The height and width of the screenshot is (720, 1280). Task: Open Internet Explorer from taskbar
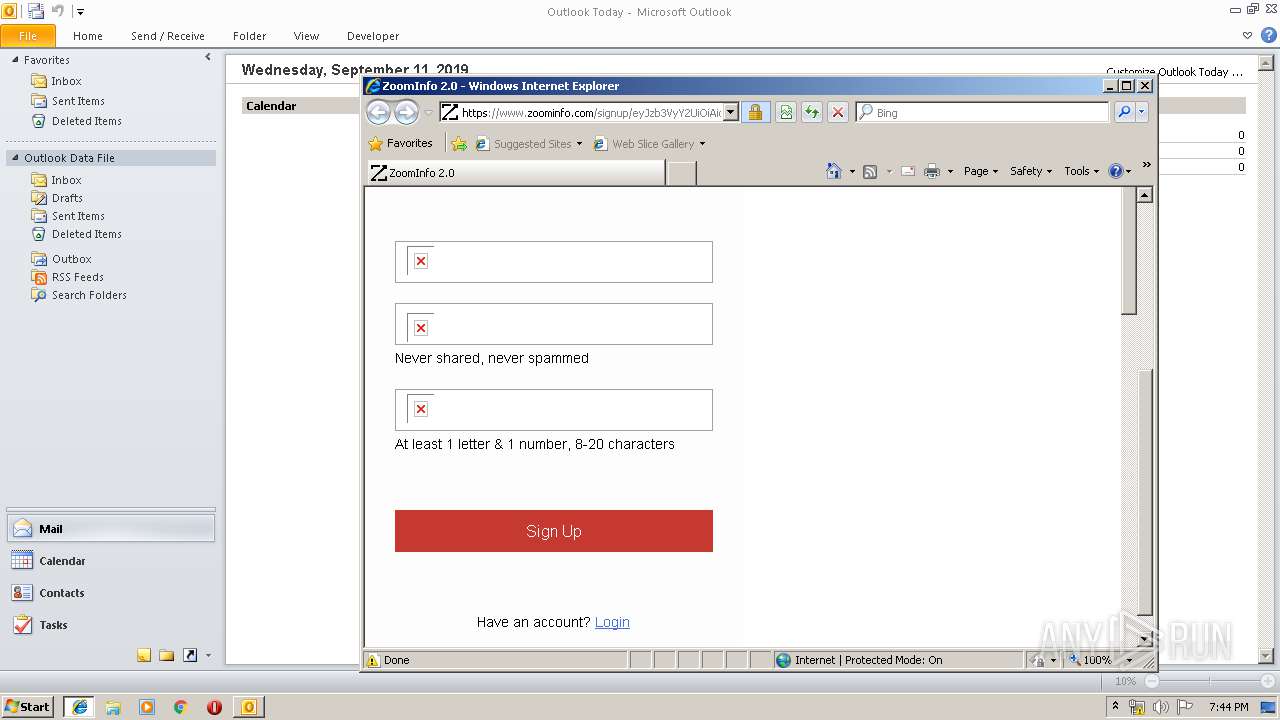(80, 706)
